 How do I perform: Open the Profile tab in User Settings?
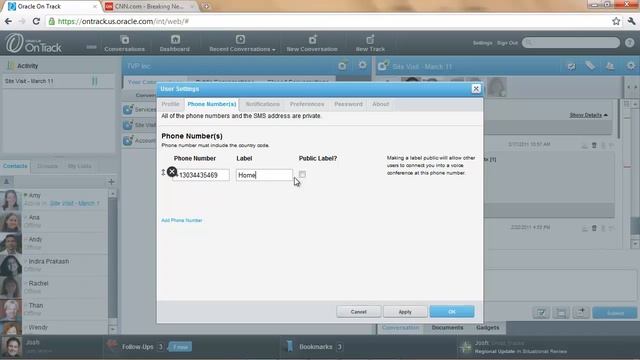pos(170,104)
